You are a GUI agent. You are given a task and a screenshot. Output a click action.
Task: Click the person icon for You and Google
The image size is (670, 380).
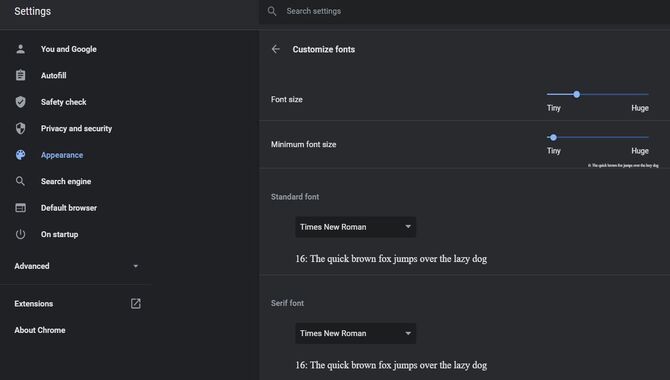(21, 49)
